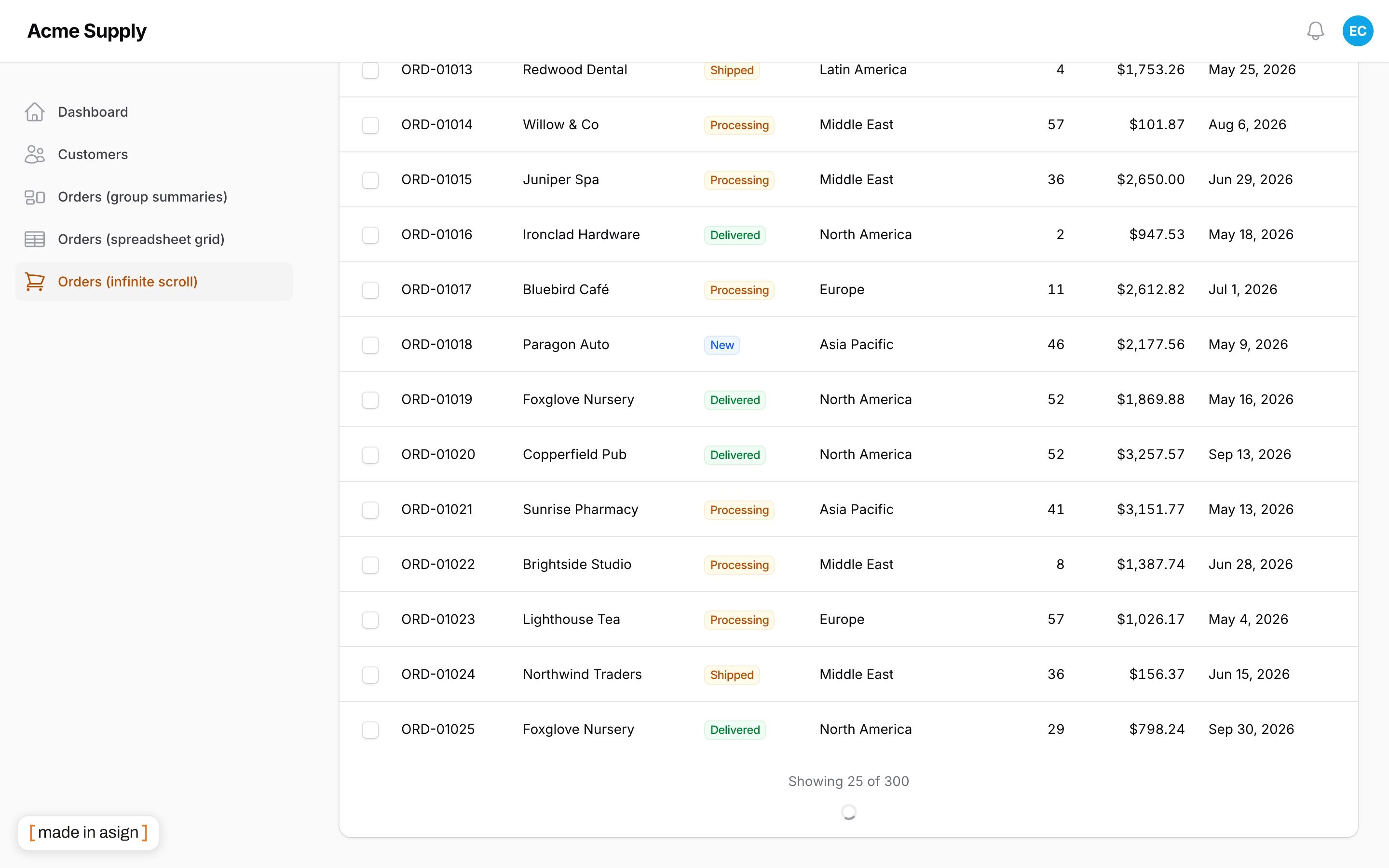Open Orders (group summaries) page
This screenshot has height=868, width=1389.
click(154, 197)
